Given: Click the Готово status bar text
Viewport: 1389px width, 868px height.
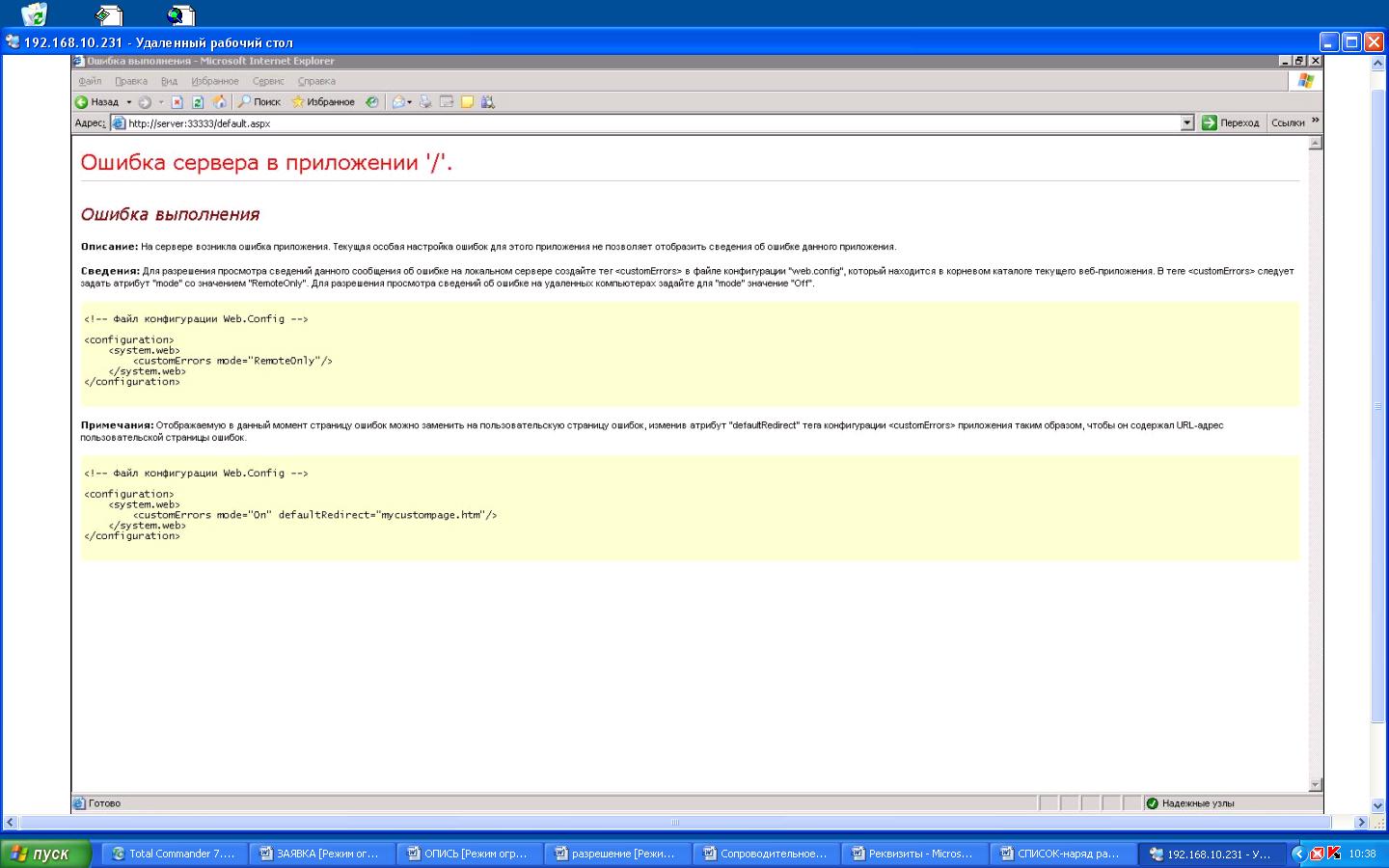Looking at the screenshot, I should point(104,803).
